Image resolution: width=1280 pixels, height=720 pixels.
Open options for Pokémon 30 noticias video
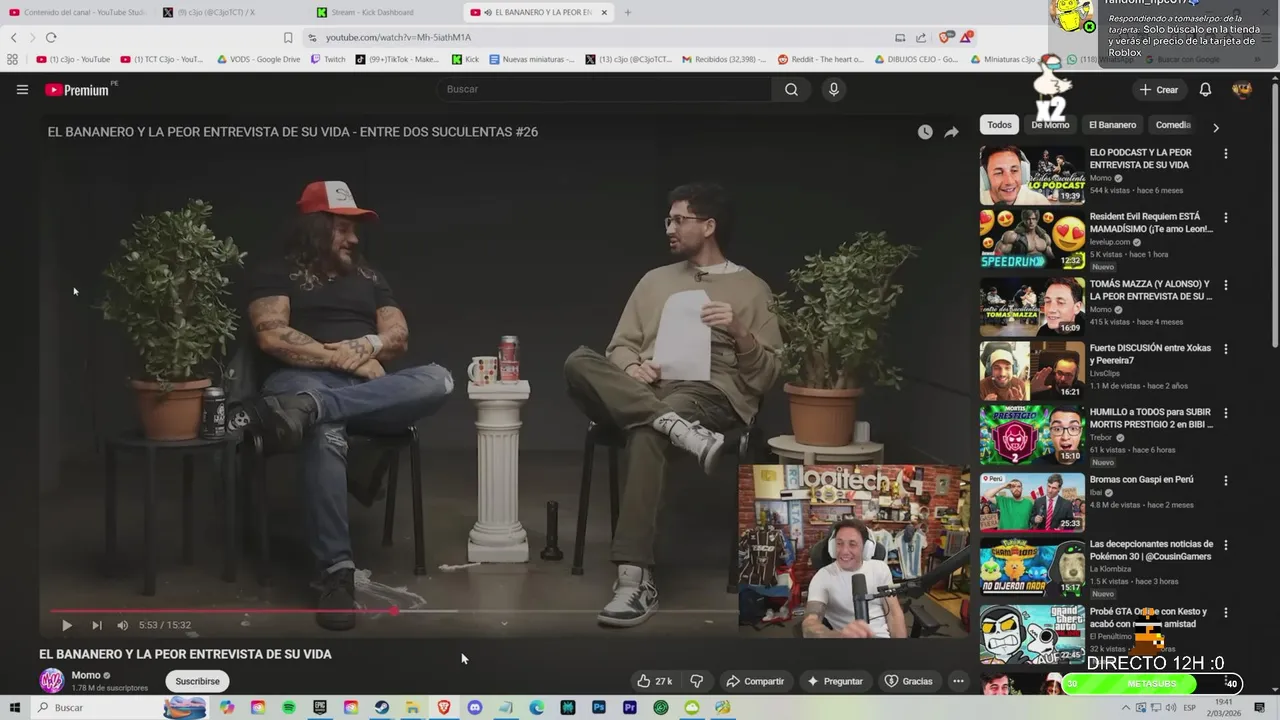tap(1226, 545)
